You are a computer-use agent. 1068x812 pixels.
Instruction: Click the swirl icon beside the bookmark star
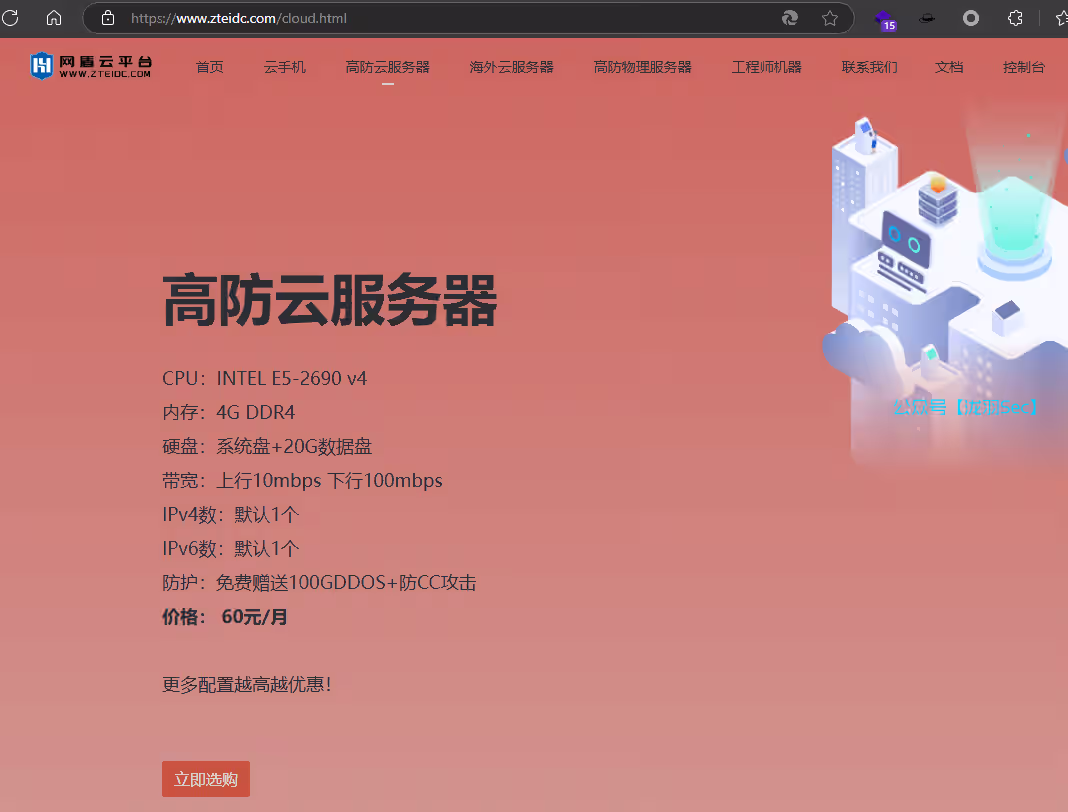coord(789,18)
